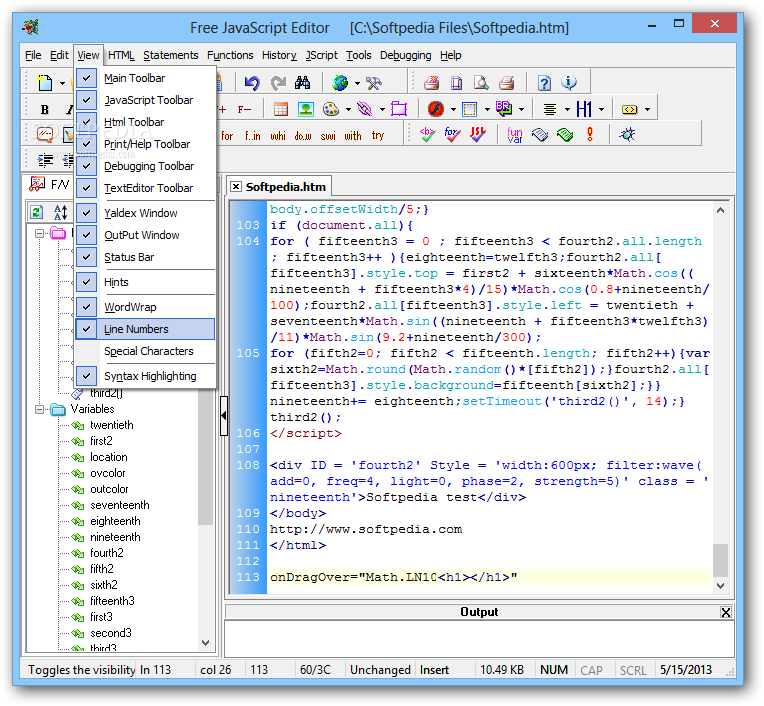
Task: Toggle JavaScript Toolbar visibility
Action: (x=145, y=100)
